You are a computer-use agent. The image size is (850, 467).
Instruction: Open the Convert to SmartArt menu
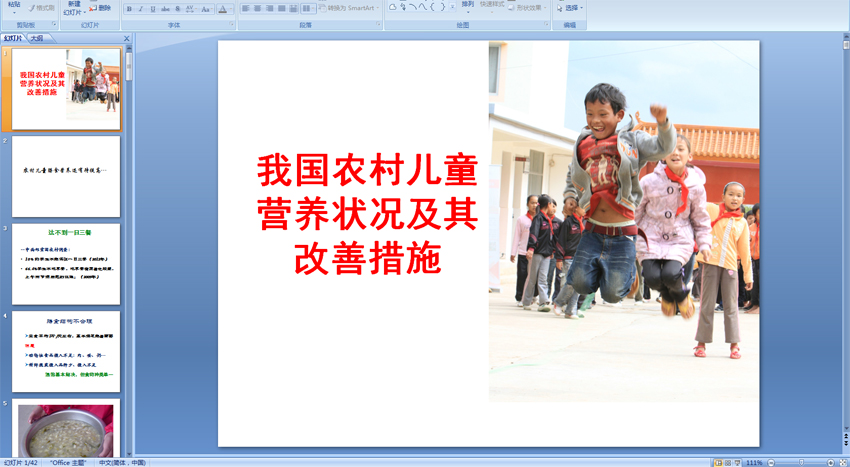click(349, 8)
